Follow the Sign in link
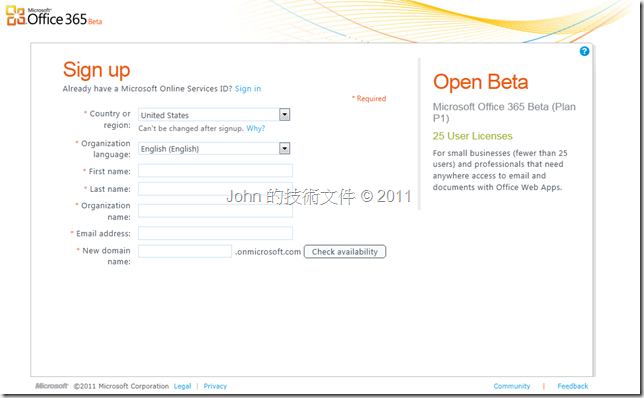This screenshot has height=398, width=644. pyautogui.click(x=248, y=89)
